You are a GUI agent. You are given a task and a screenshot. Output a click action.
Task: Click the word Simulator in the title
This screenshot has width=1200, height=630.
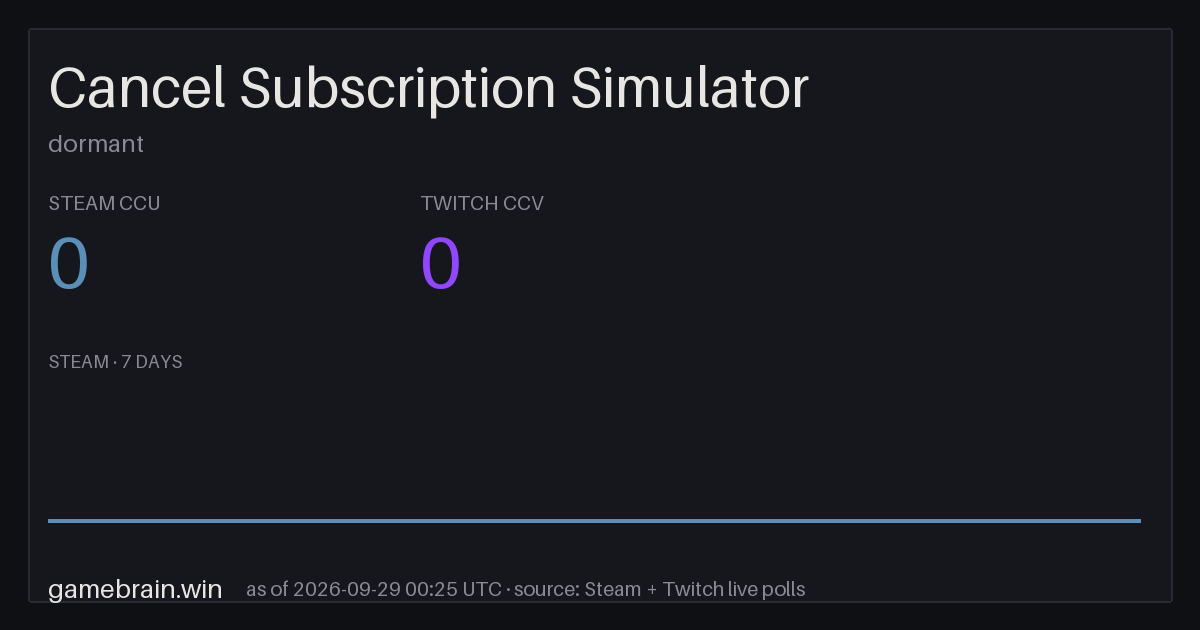click(689, 89)
